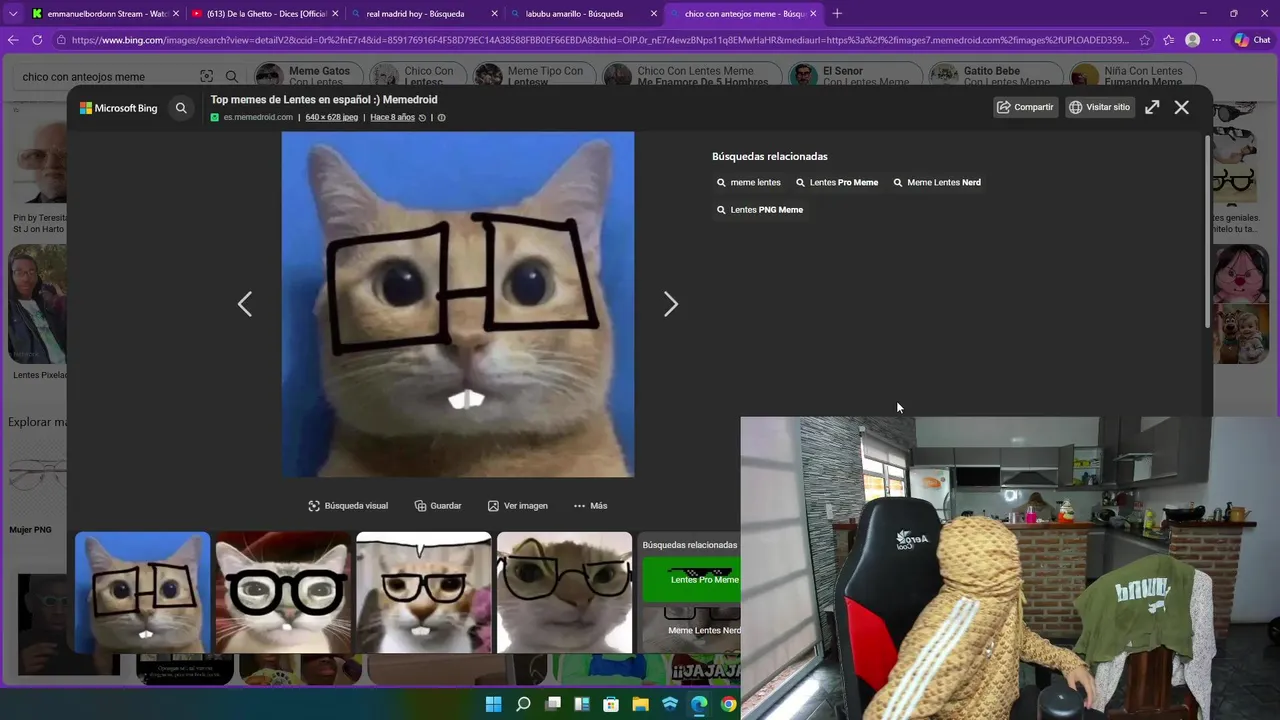Click the 640 × 628 jpeg link
This screenshot has height=720, width=1280.
pos(332,117)
